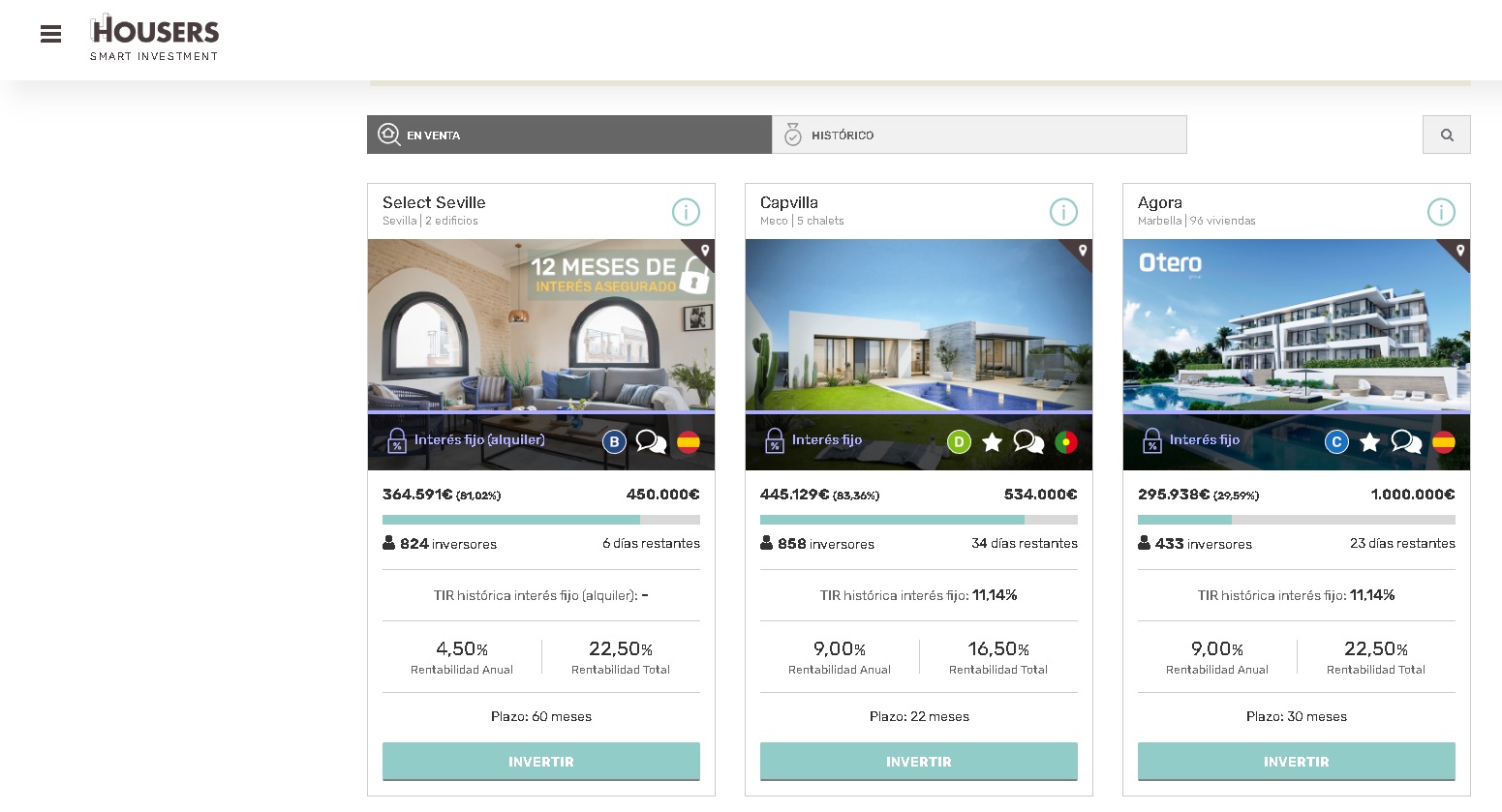The image size is (1502, 812).
Task: Show info for Capvilla project
Action: 1063,212
